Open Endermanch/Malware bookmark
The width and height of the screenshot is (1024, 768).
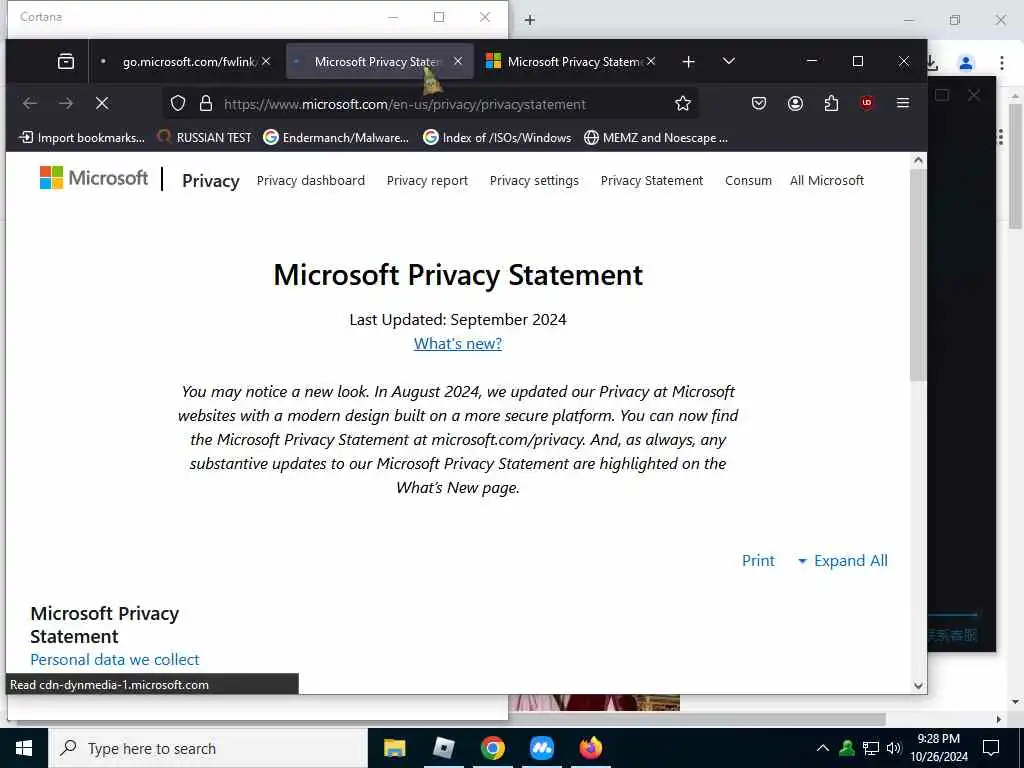coord(336,138)
